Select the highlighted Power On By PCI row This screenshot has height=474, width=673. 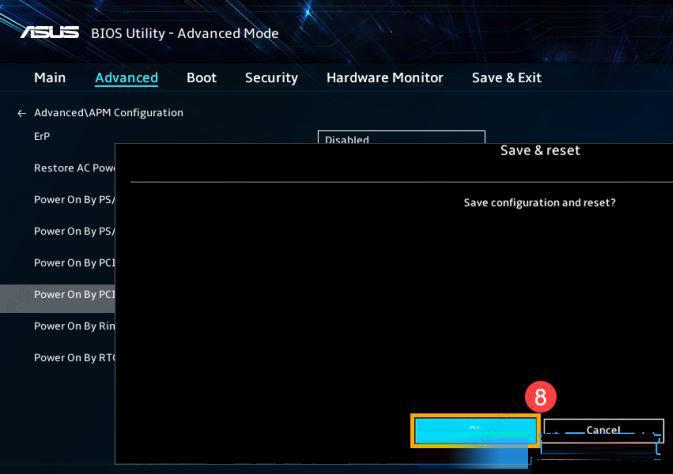pos(74,295)
